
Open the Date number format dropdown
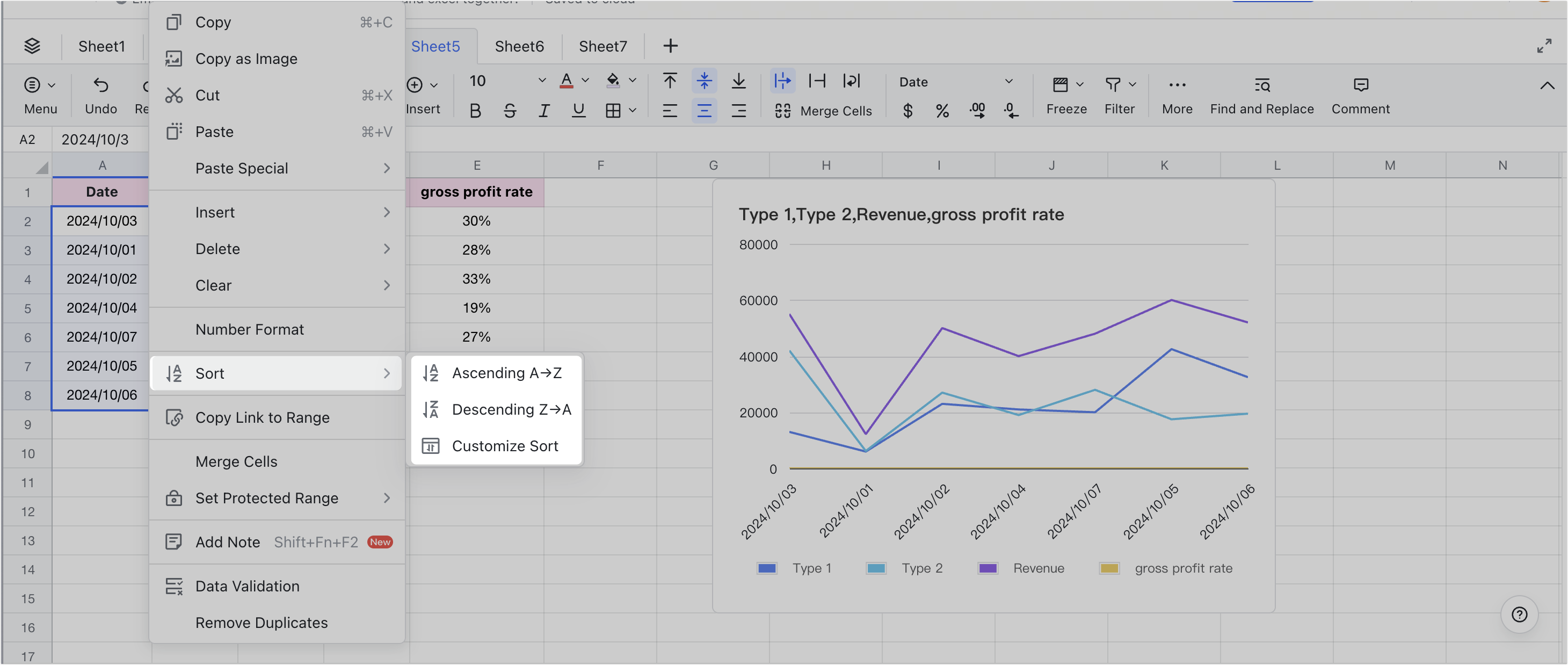point(956,82)
